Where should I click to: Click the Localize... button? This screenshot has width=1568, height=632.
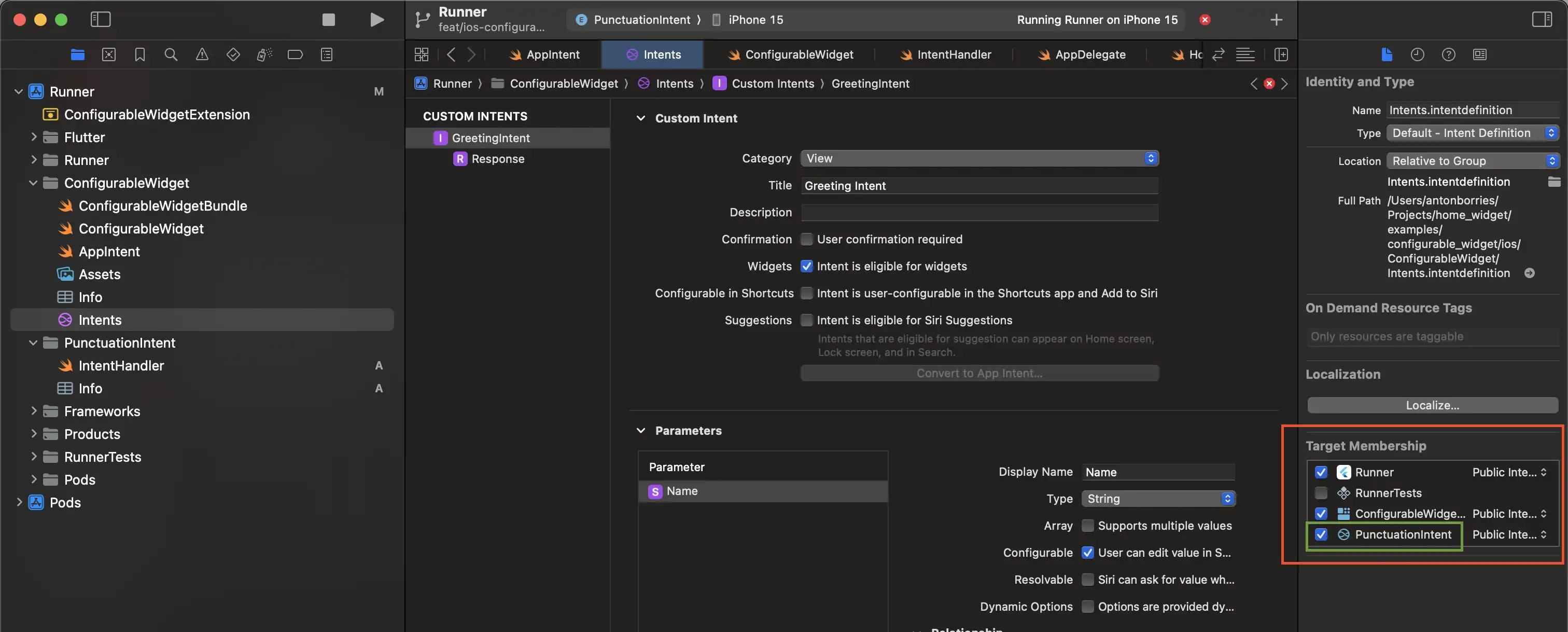[1432, 405]
